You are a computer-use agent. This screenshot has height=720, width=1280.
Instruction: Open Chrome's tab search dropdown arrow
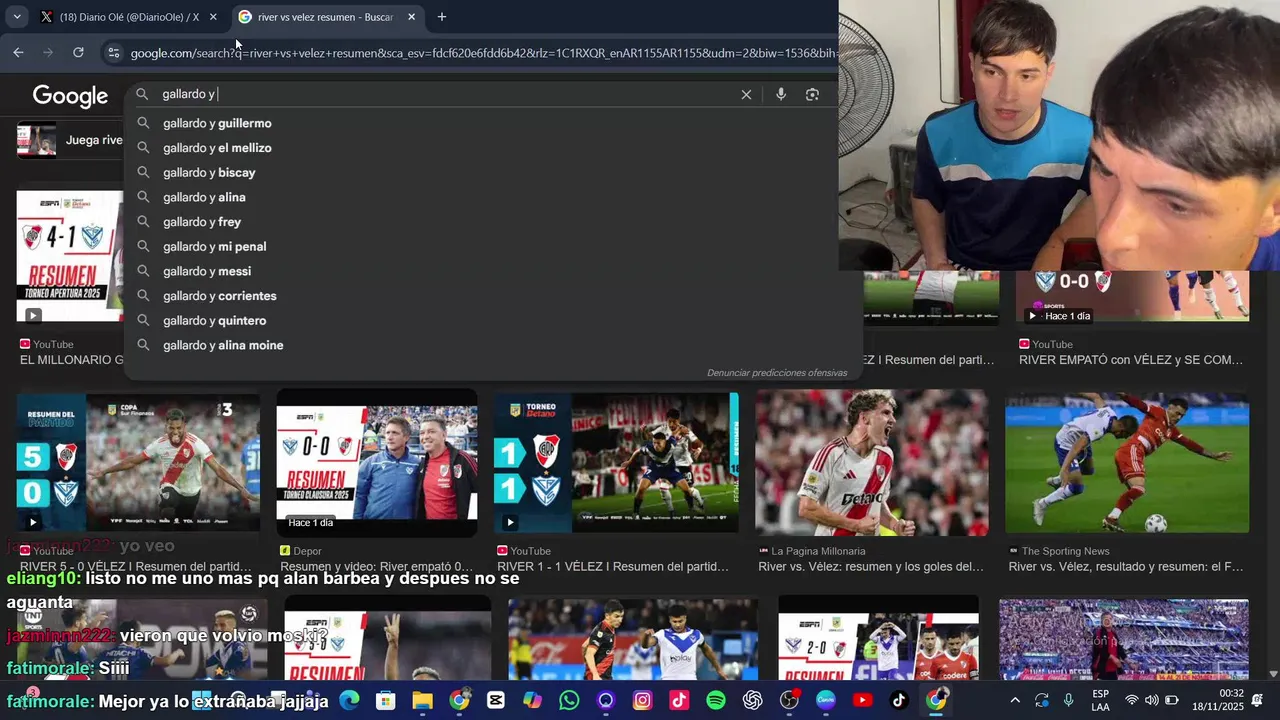(17, 17)
